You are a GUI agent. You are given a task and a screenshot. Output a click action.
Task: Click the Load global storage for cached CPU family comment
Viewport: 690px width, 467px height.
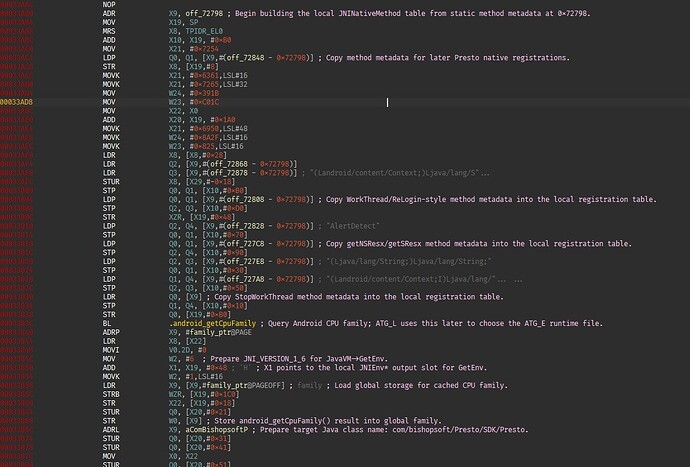tap(421, 385)
